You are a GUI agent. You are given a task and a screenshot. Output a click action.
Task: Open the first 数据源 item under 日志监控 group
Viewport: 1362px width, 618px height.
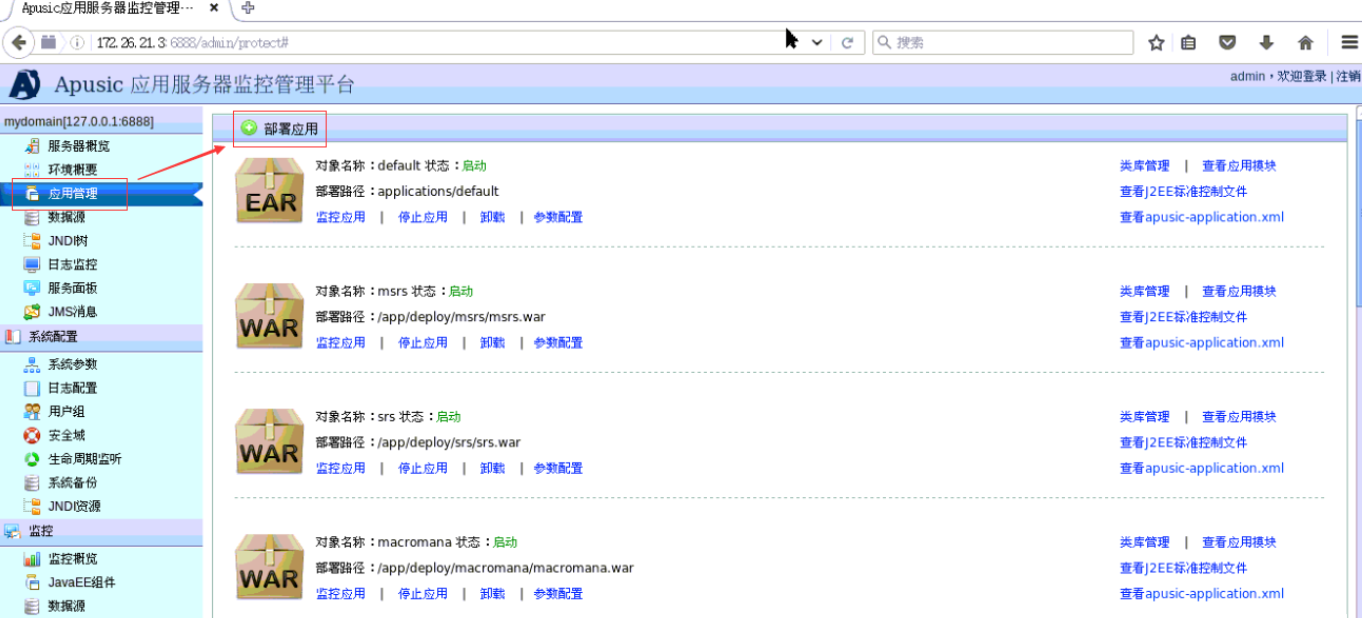point(66,217)
